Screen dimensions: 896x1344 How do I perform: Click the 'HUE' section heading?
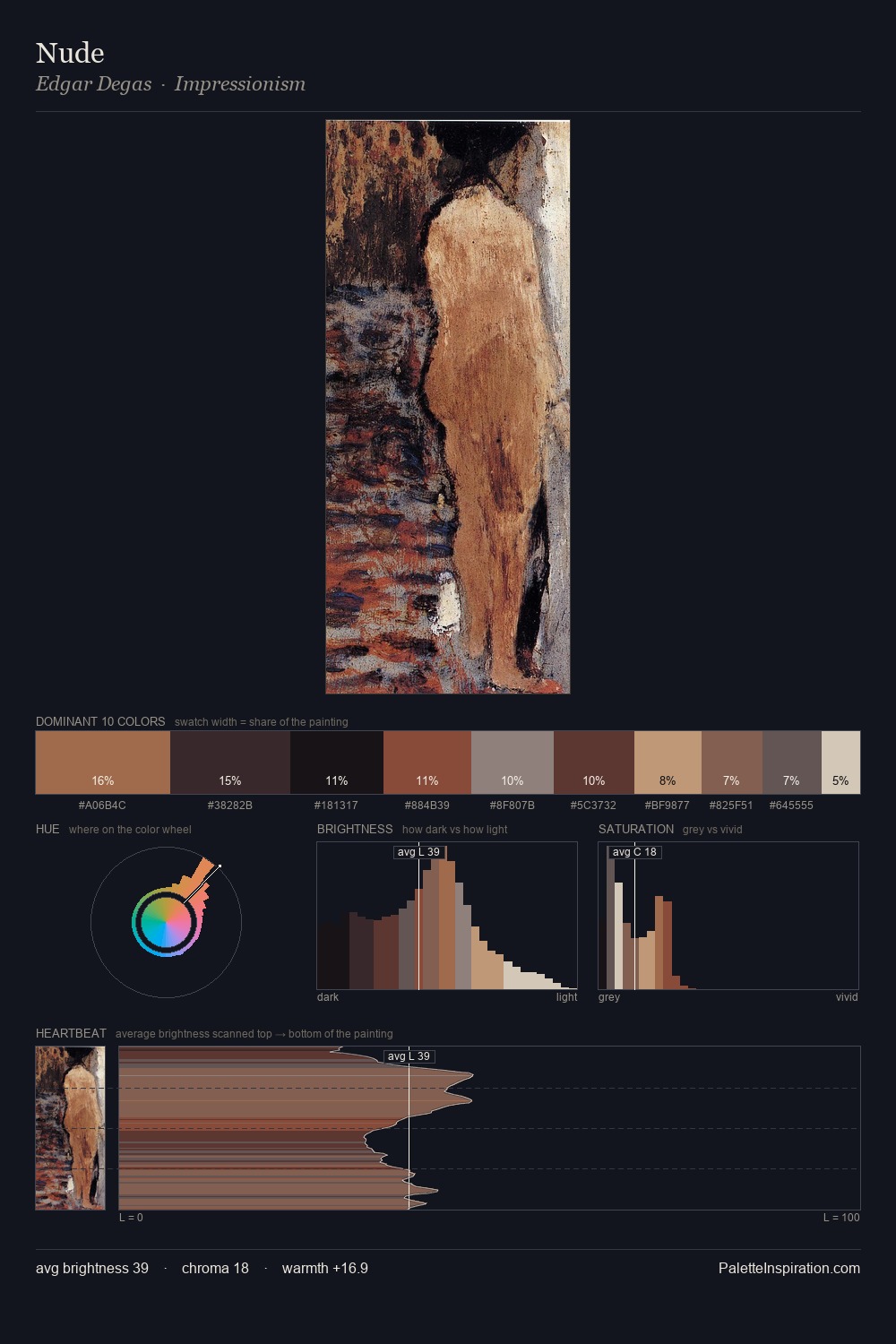coord(47,829)
